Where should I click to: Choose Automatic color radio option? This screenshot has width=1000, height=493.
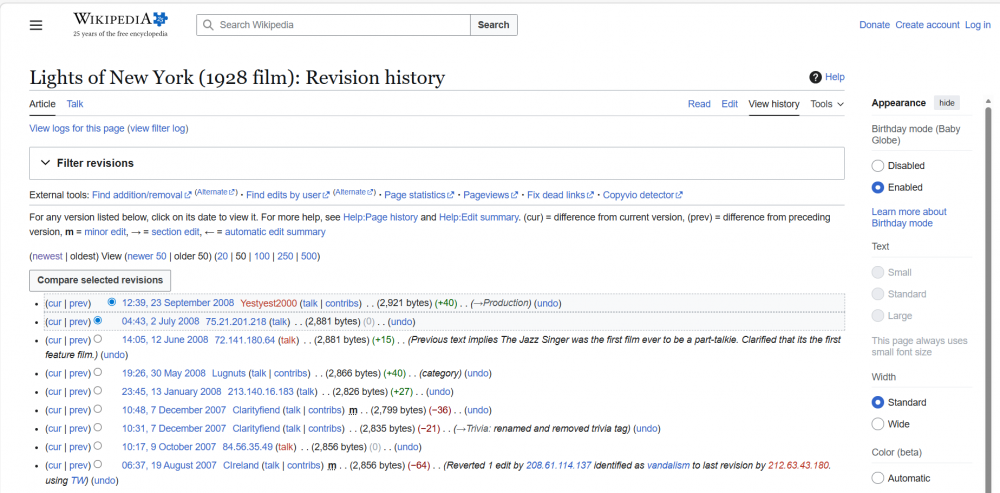(x=878, y=478)
